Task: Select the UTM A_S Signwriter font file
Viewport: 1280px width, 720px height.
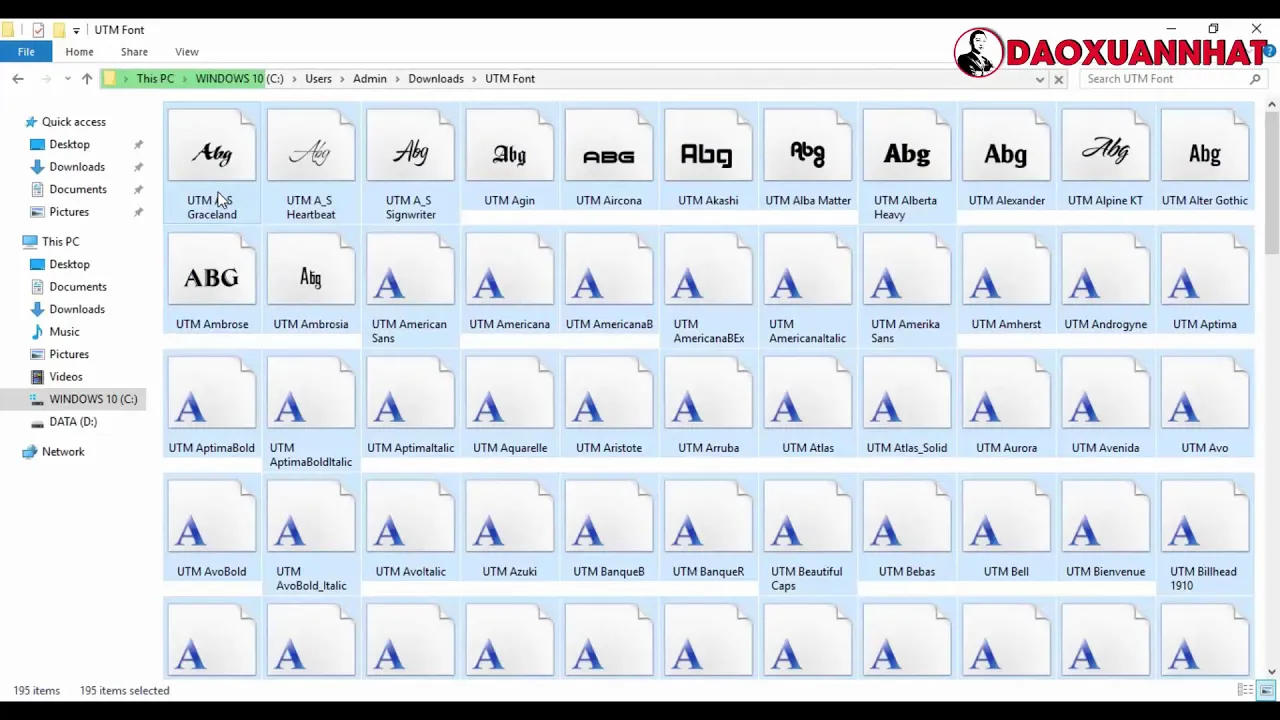Action: (x=410, y=165)
